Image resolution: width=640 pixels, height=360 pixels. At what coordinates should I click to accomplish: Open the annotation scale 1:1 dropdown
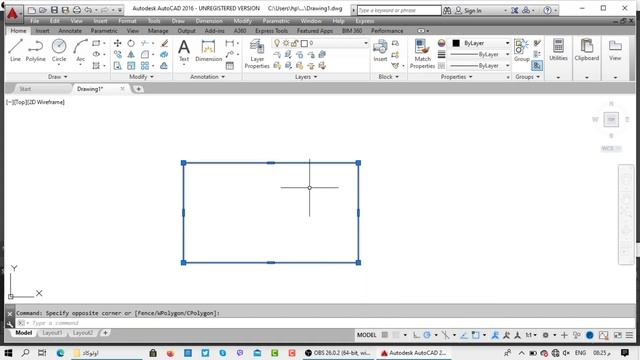pyautogui.click(x=531, y=335)
